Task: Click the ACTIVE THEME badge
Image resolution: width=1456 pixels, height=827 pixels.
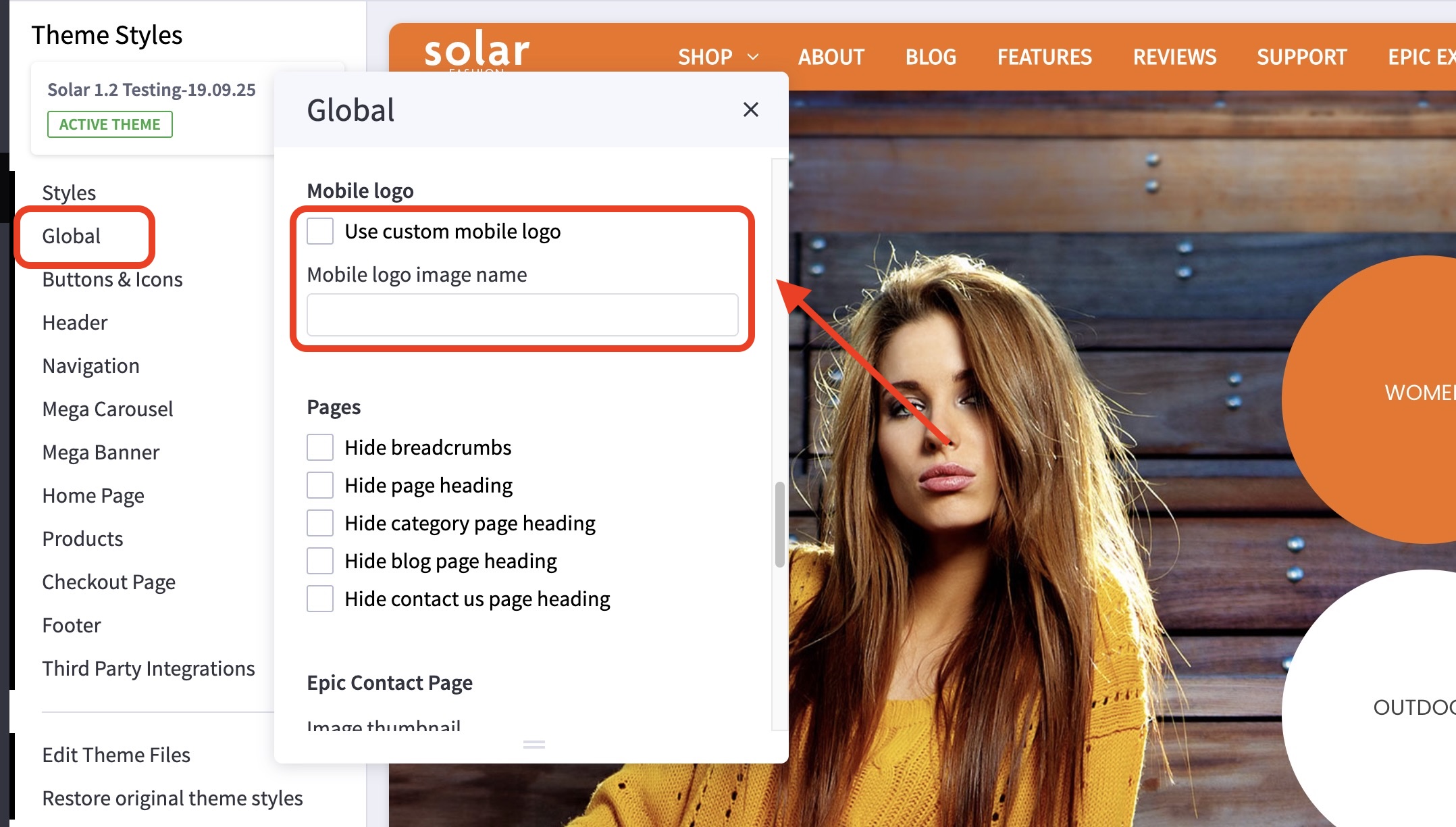Action: click(109, 124)
